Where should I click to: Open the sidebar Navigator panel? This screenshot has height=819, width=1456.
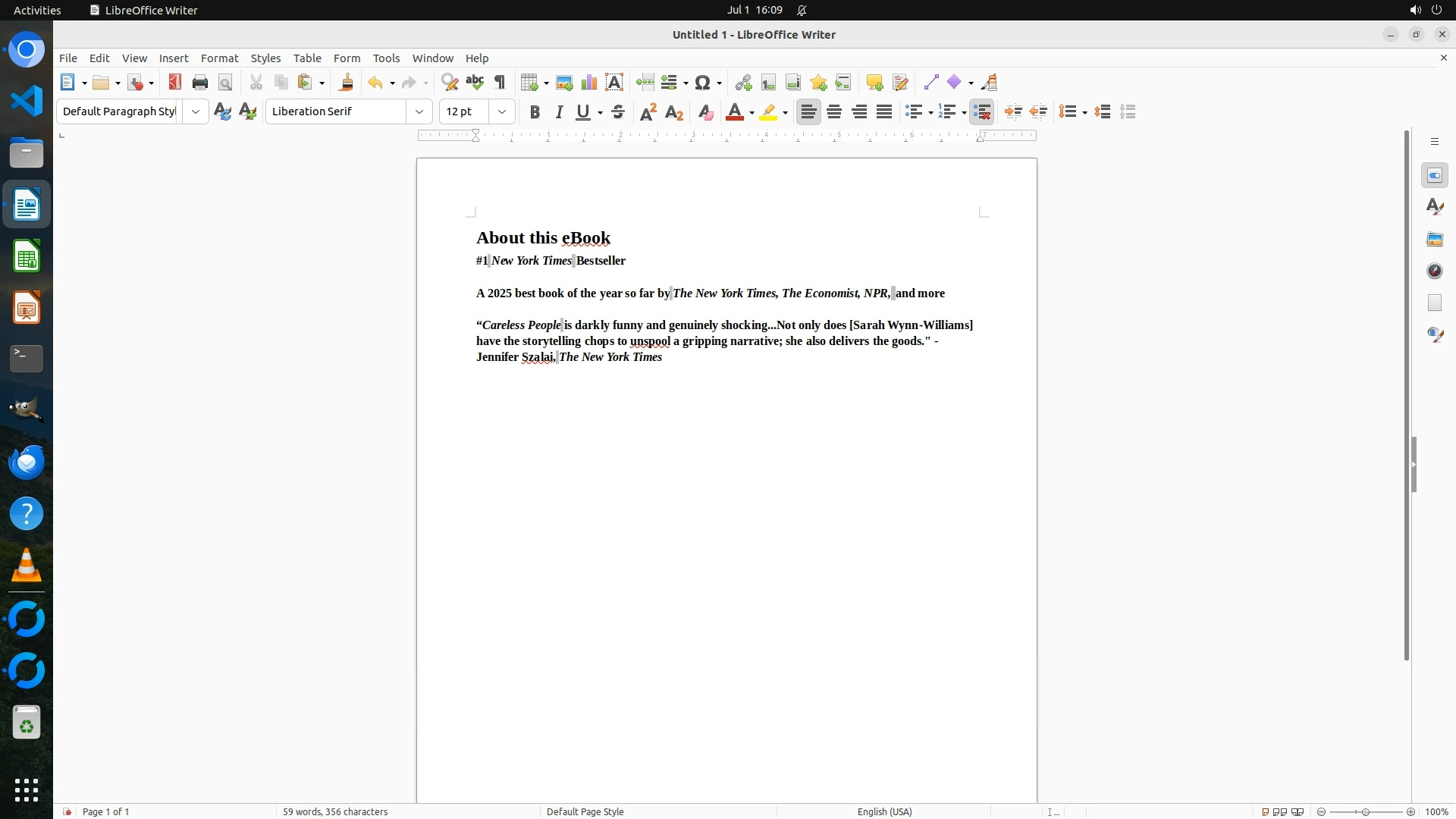1434,271
